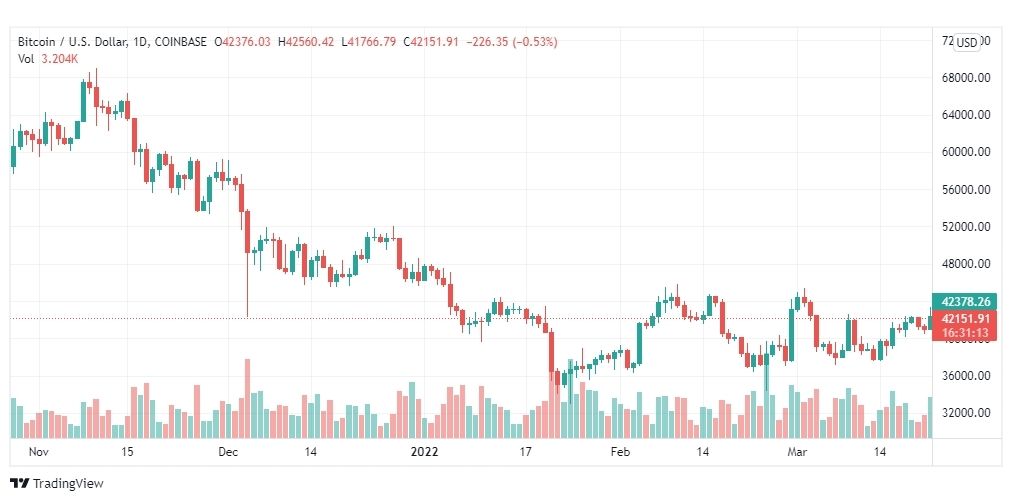
Task: Click the green 42378.26 price label
Action: (x=965, y=301)
